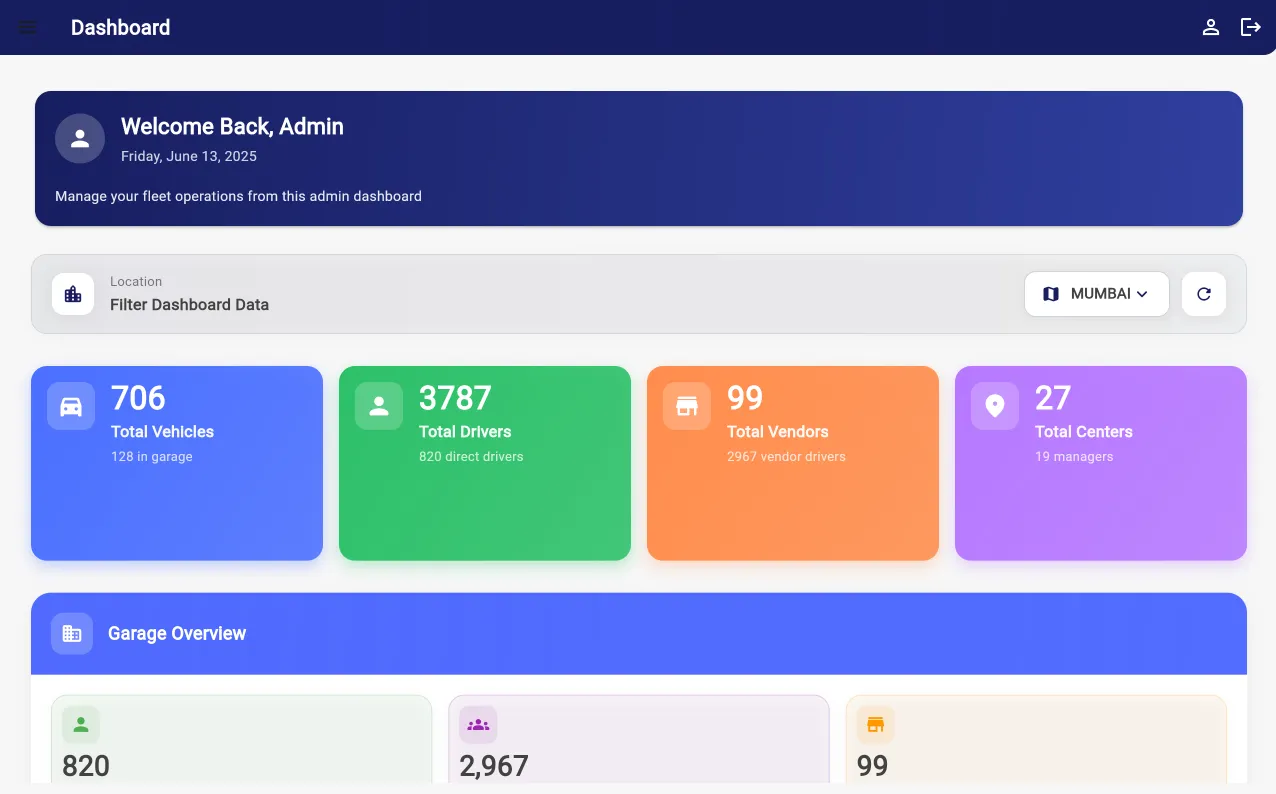Open the hamburger navigation menu
Image resolution: width=1276 pixels, height=794 pixels.
(28, 27)
